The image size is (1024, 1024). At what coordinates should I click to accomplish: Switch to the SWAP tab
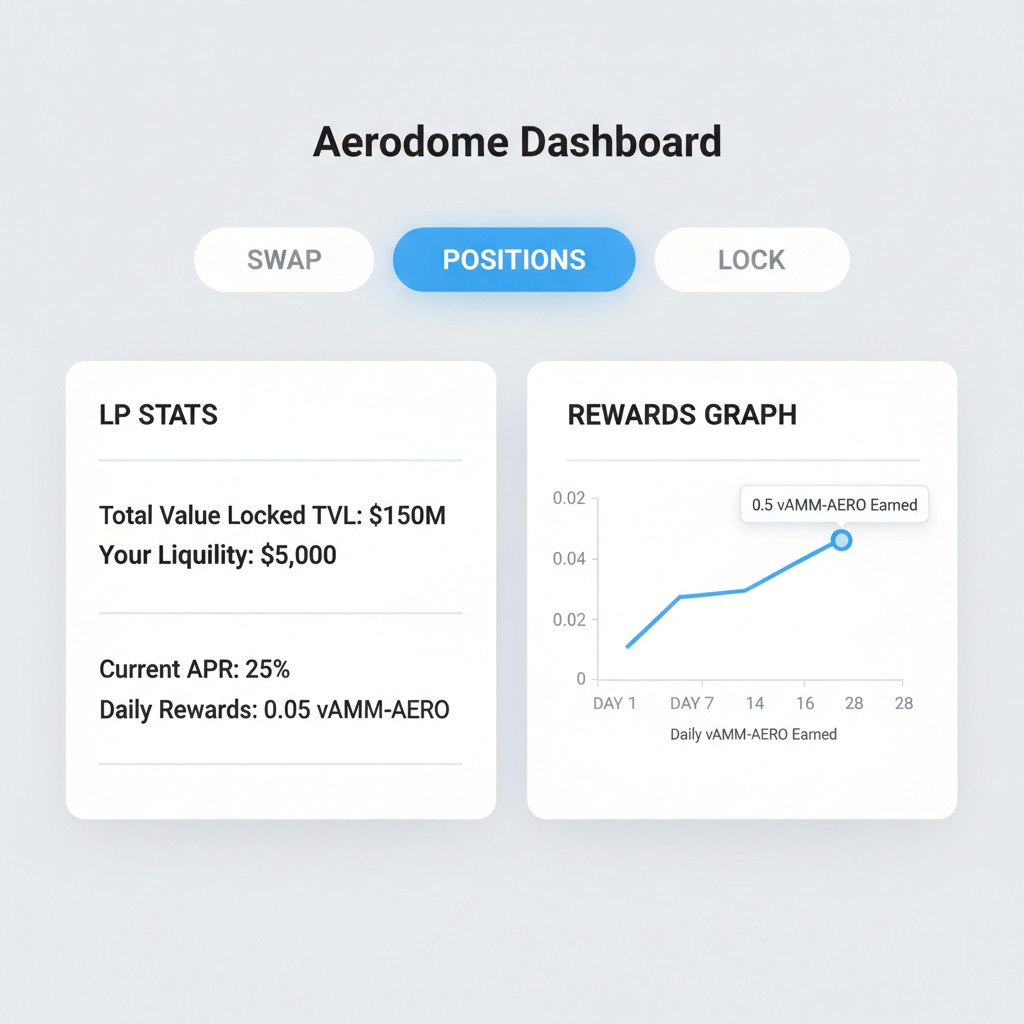coord(283,259)
